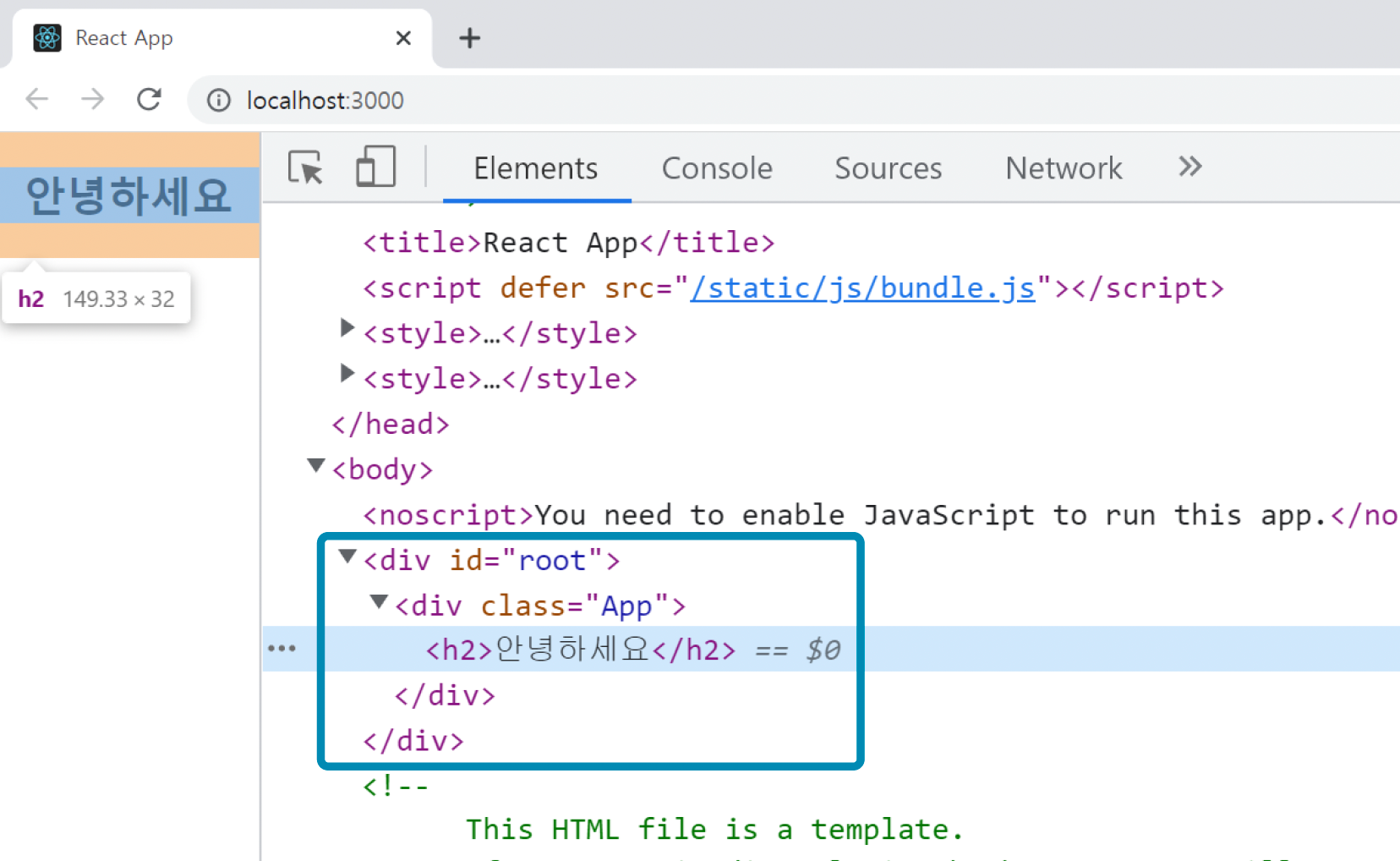Viewport: 1400px width, 861px height.
Task: Select the title React App element line
Action: point(569,243)
